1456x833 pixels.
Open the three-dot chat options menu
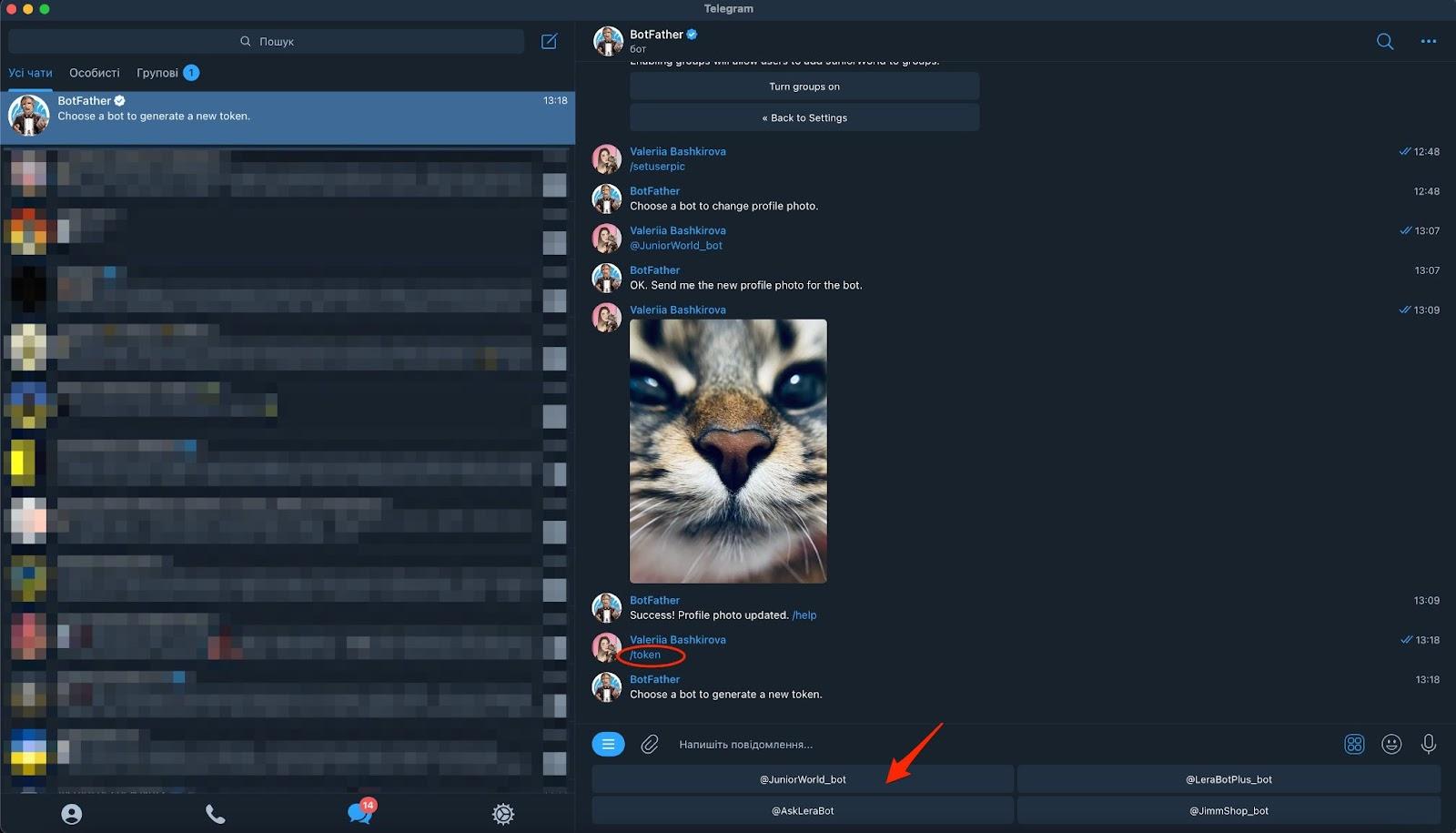click(1428, 41)
